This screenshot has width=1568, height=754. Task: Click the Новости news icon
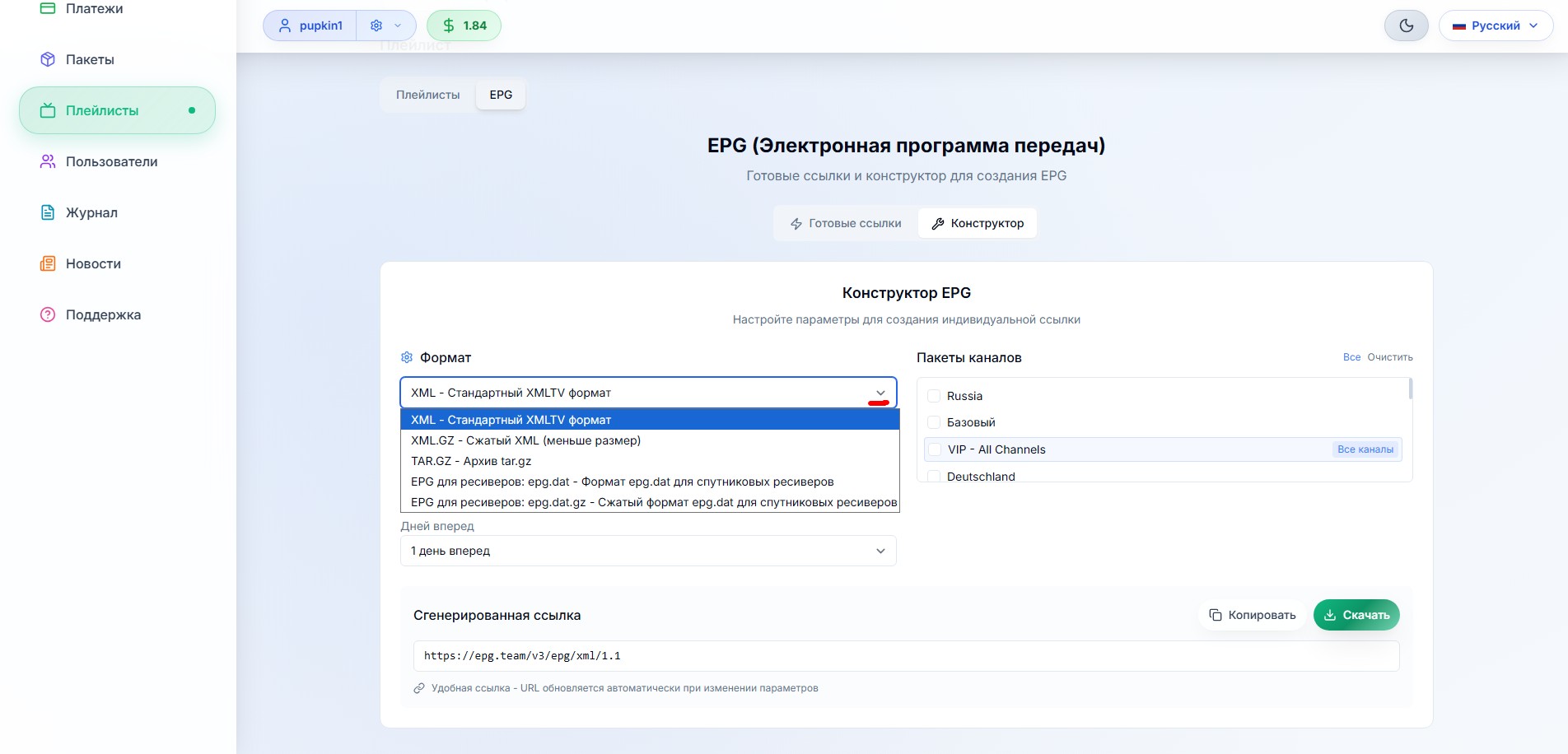click(49, 263)
